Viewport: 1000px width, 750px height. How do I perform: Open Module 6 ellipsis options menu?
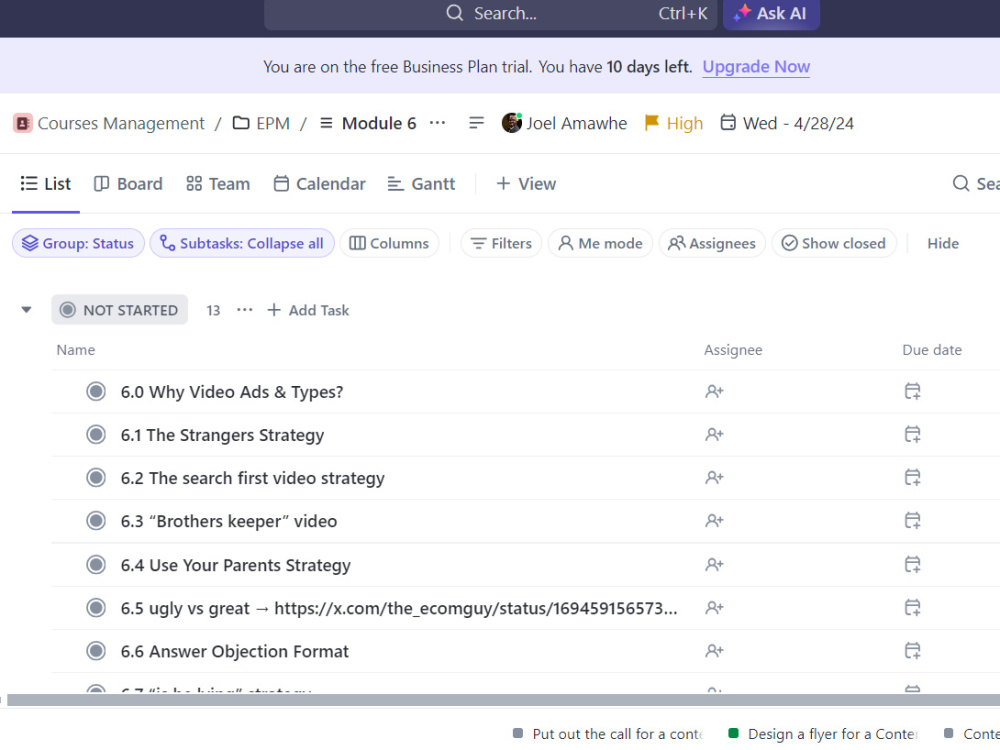click(438, 122)
